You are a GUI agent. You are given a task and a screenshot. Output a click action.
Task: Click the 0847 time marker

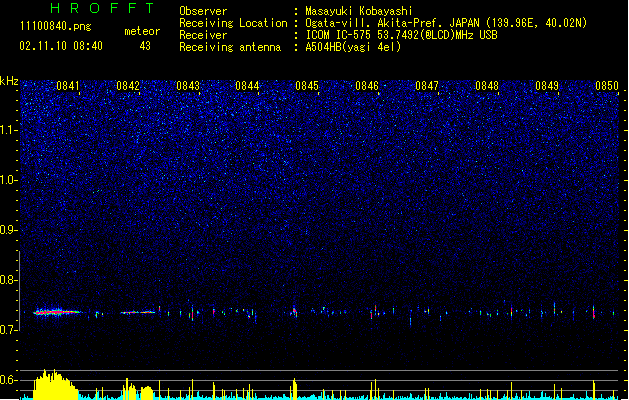[x=427, y=86]
